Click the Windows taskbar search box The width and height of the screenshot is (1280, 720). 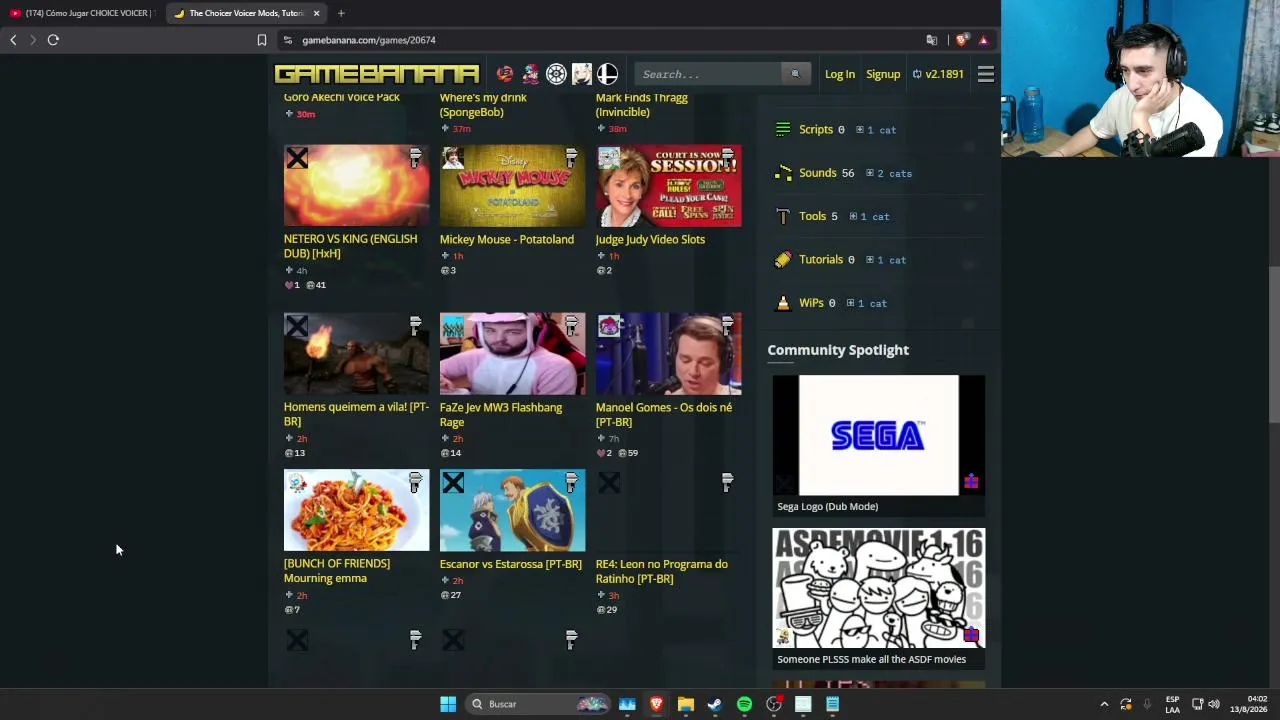540,704
